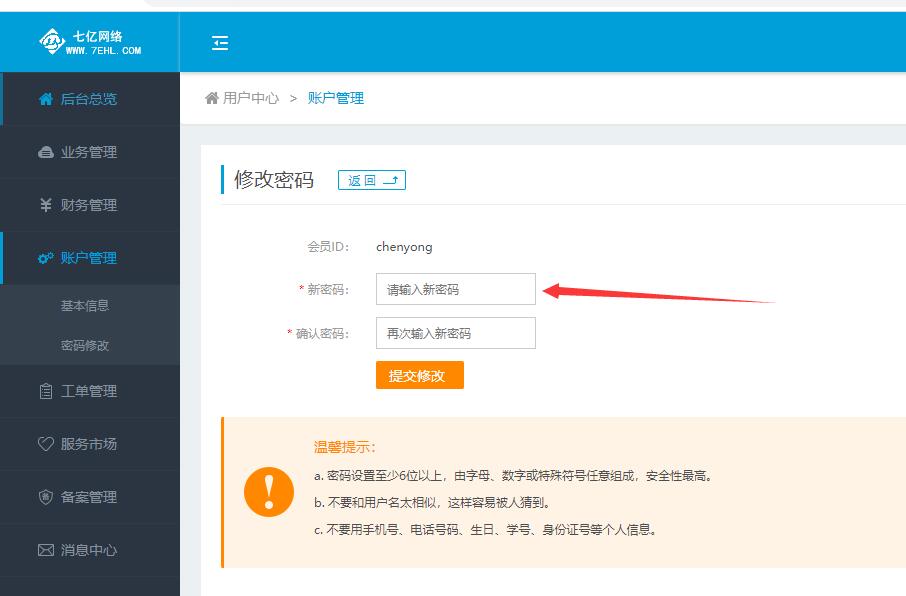Screen dimensions: 906x596
Task: Select the 基本信息 submenu item
Action: [85, 305]
